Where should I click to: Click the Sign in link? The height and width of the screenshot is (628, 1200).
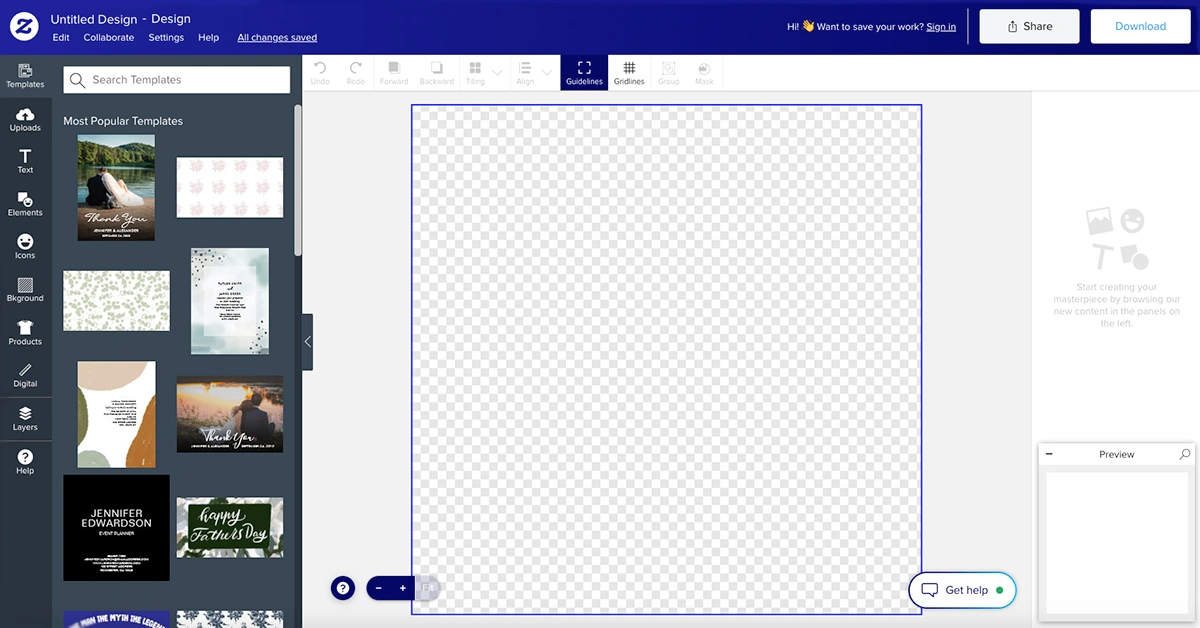pos(940,27)
